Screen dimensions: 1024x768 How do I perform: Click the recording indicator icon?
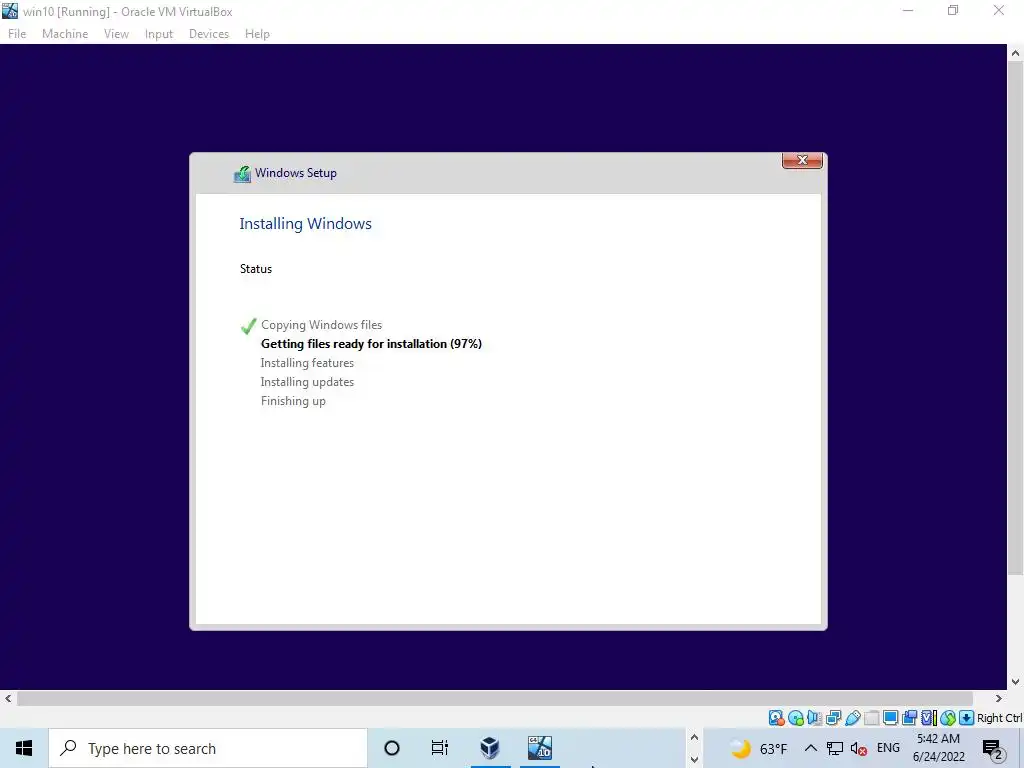909,718
